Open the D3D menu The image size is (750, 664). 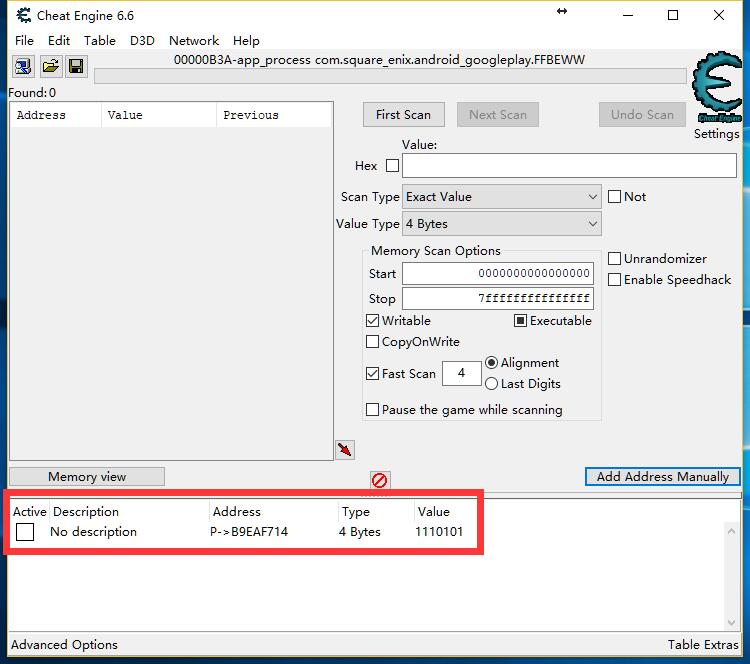click(x=142, y=41)
